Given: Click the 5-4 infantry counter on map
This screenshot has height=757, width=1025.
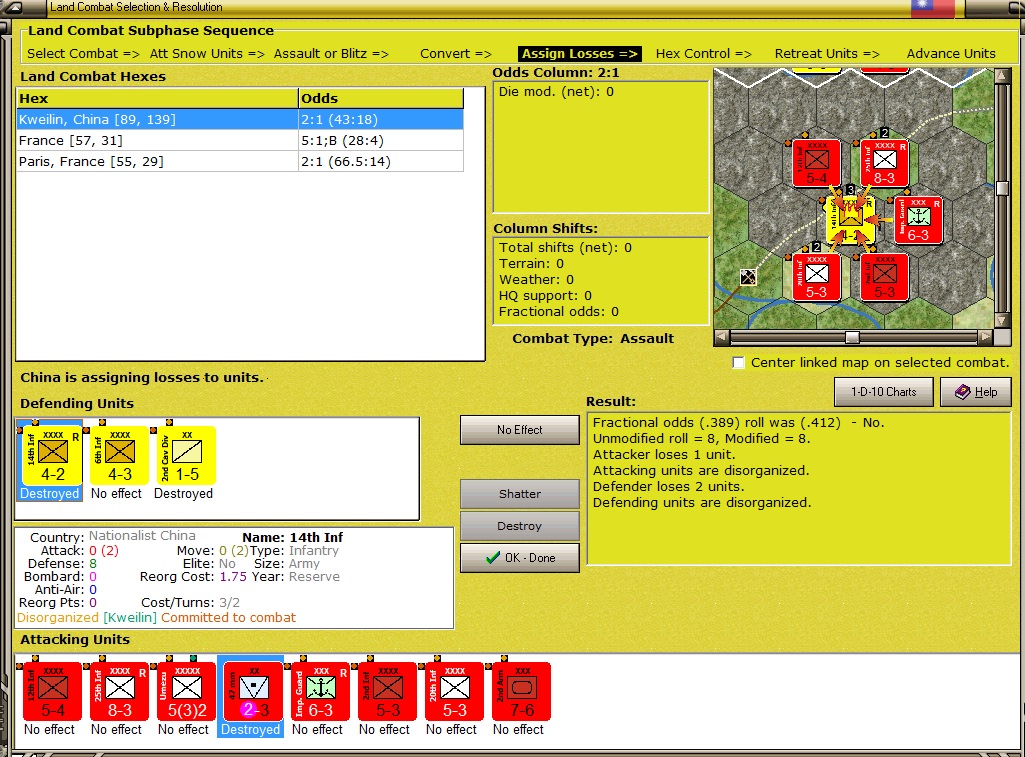Looking at the screenshot, I should [x=816, y=163].
